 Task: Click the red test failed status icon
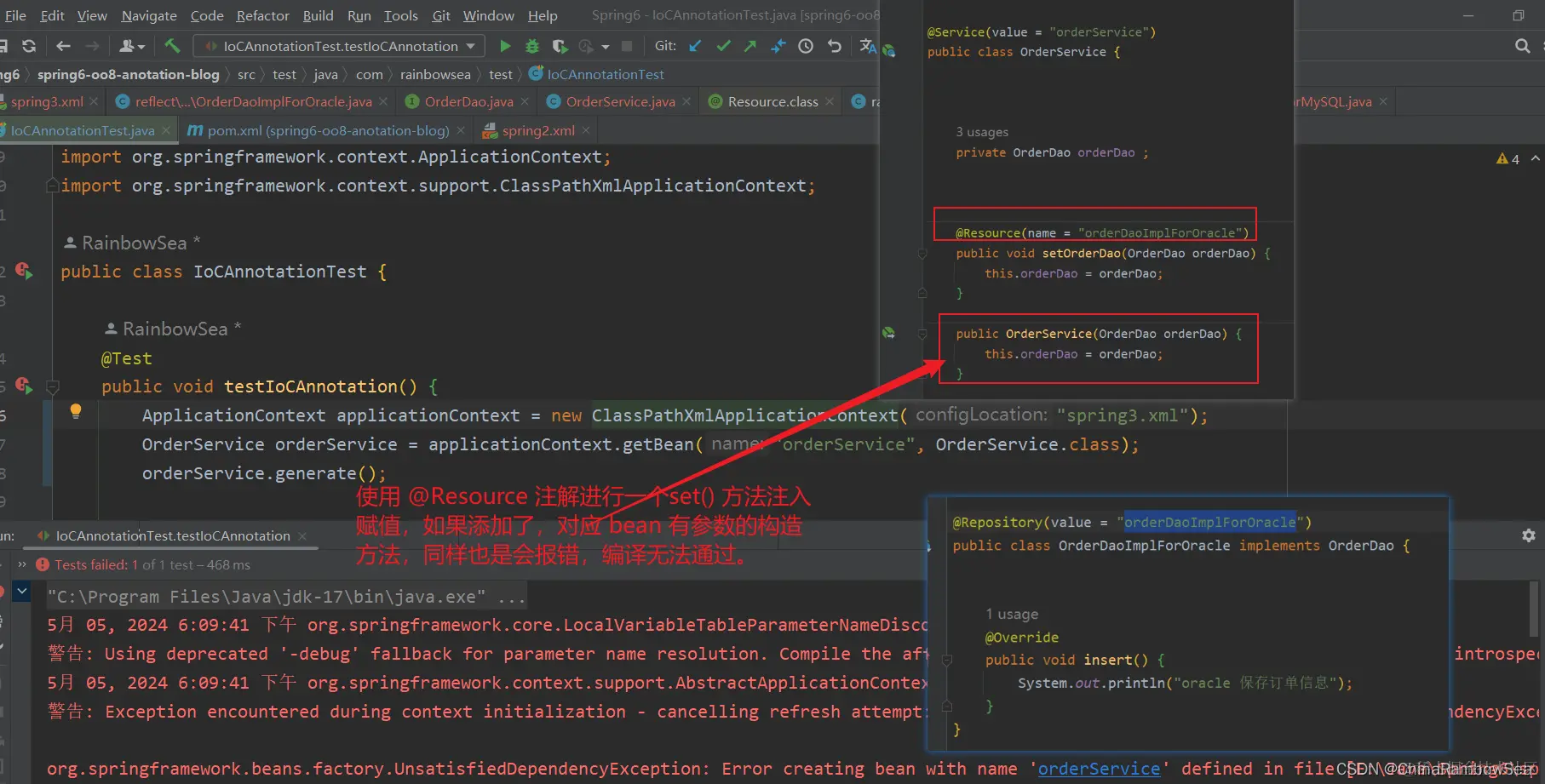[x=43, y=564]
